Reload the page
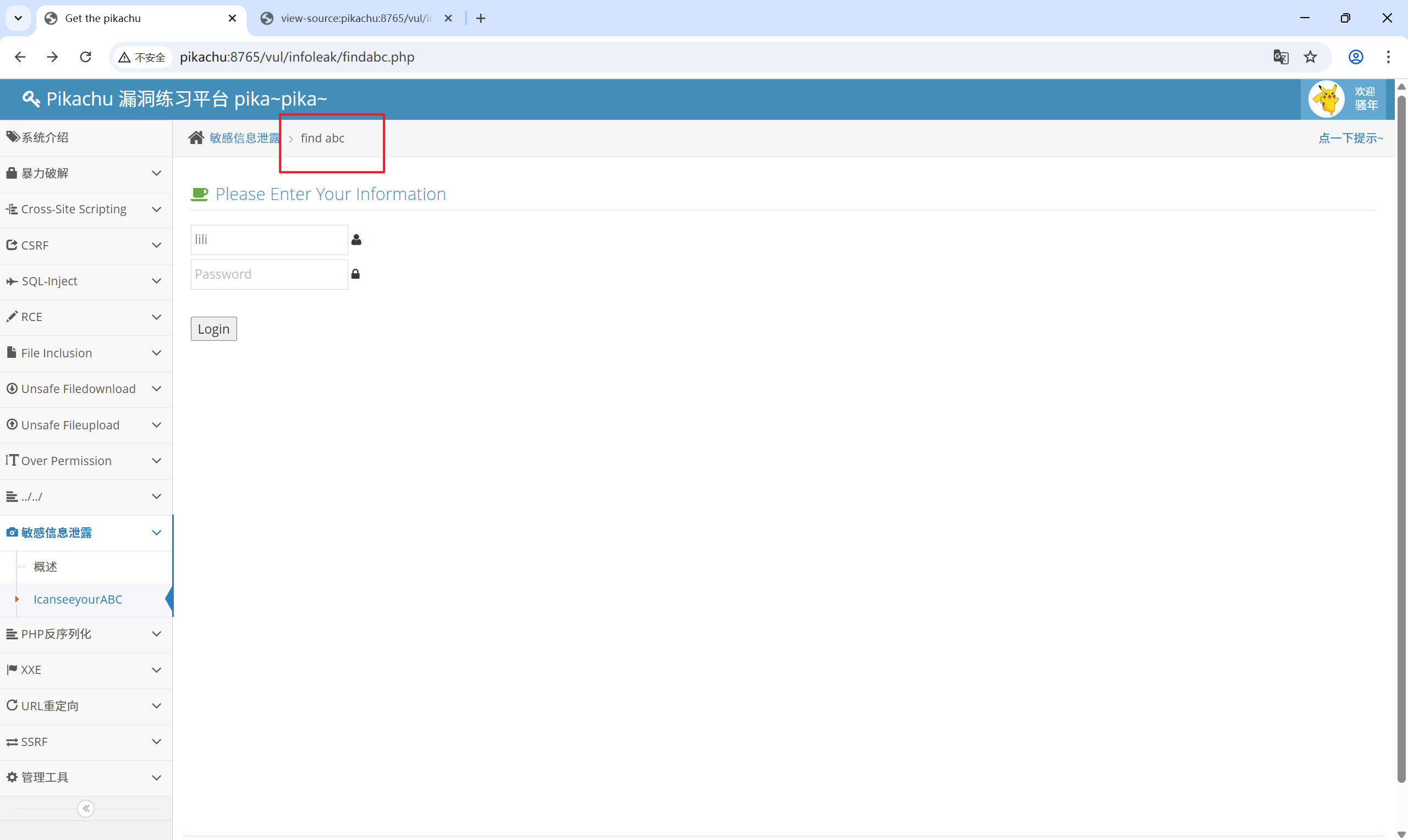Screen dimensions: 1408x840 pos(85,57)
